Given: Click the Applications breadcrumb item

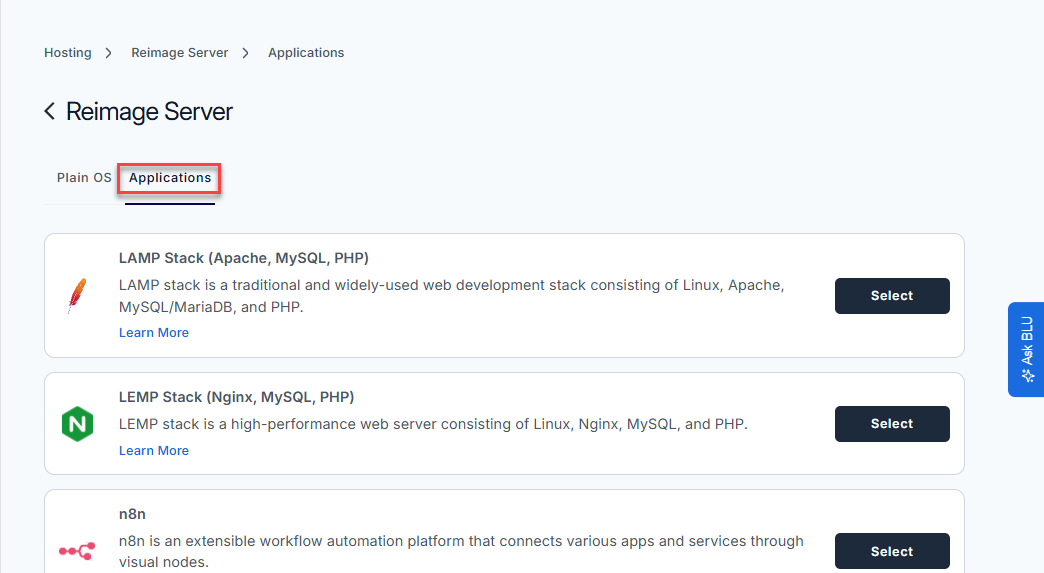Looking at the screenshot, I should coord(306,53).
